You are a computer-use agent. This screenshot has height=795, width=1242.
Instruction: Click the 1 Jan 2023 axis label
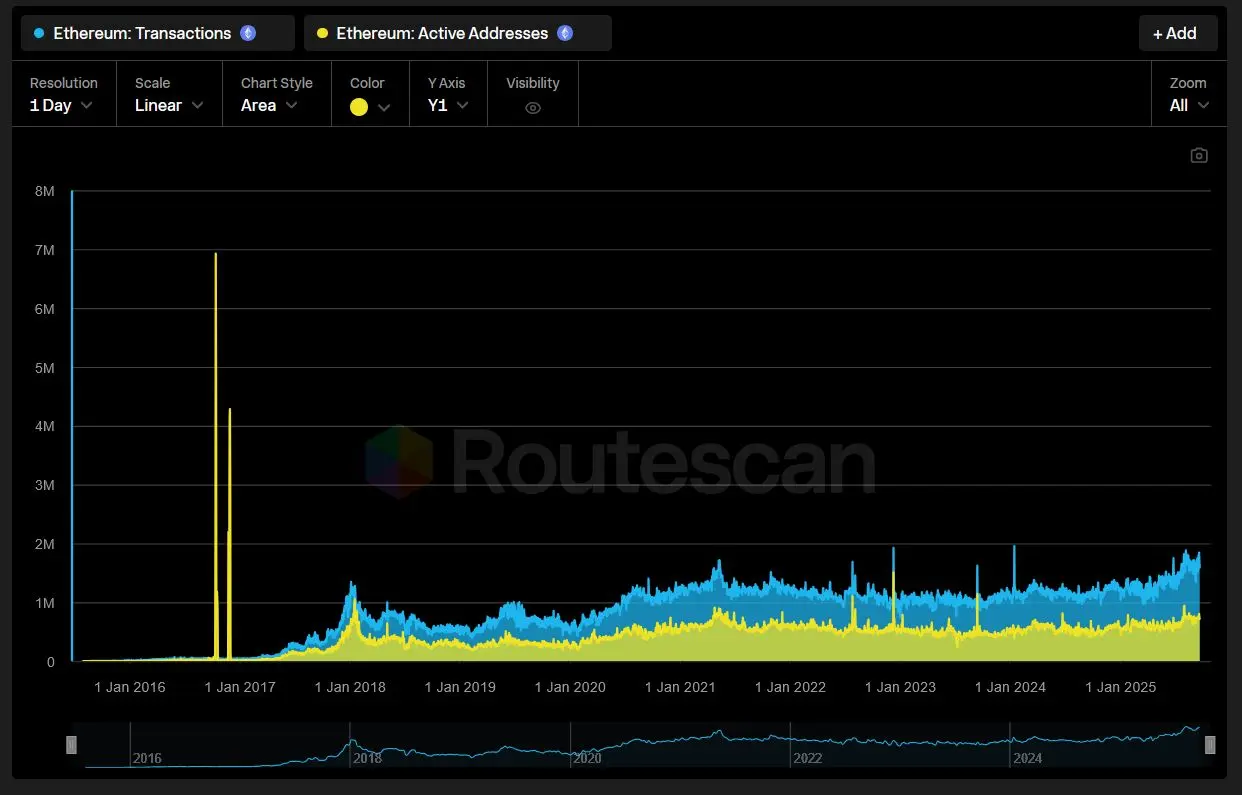[900, 687]
